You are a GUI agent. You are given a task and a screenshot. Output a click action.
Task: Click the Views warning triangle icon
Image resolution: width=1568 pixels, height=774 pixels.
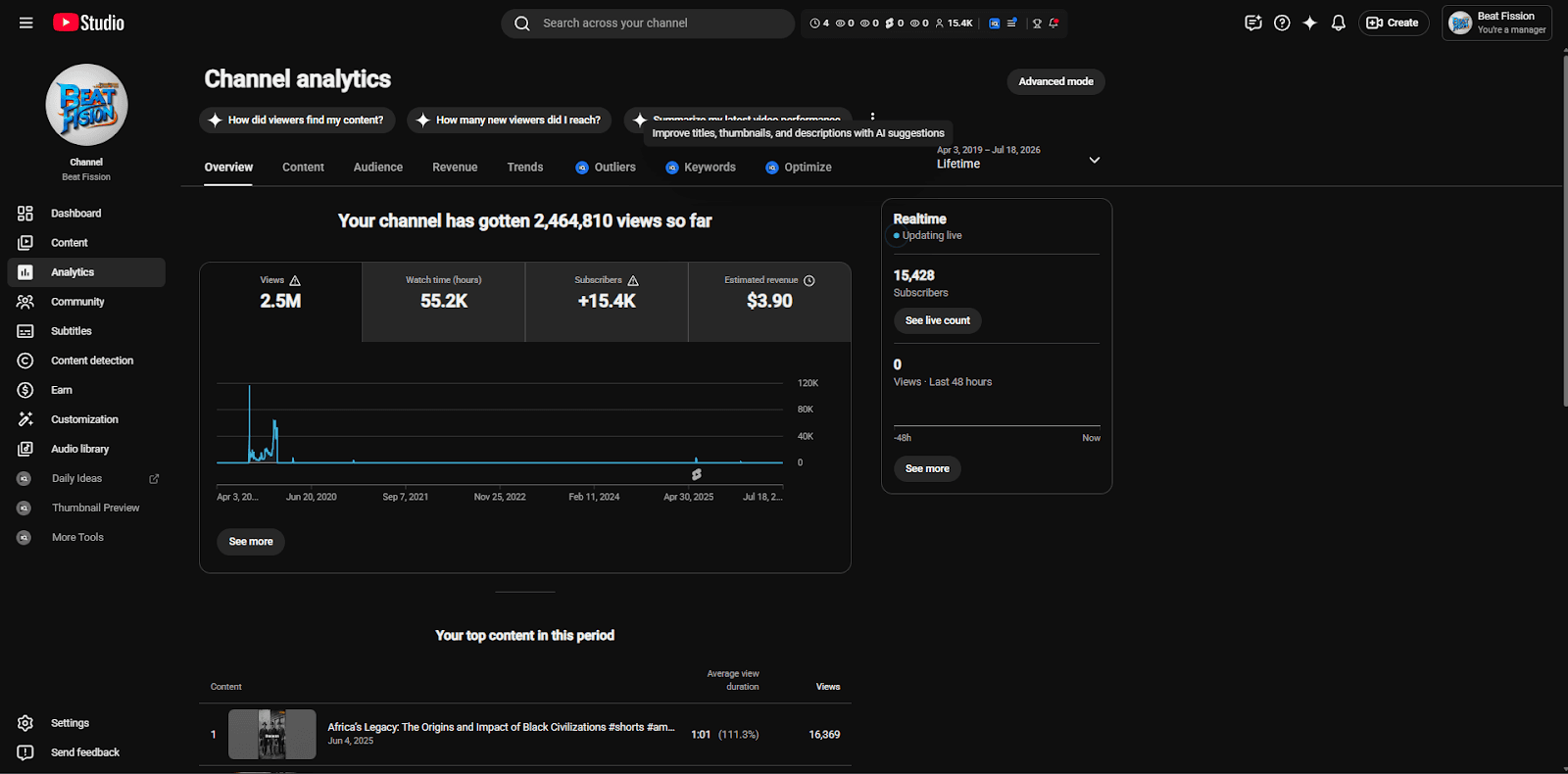click(x=295, y=280)
